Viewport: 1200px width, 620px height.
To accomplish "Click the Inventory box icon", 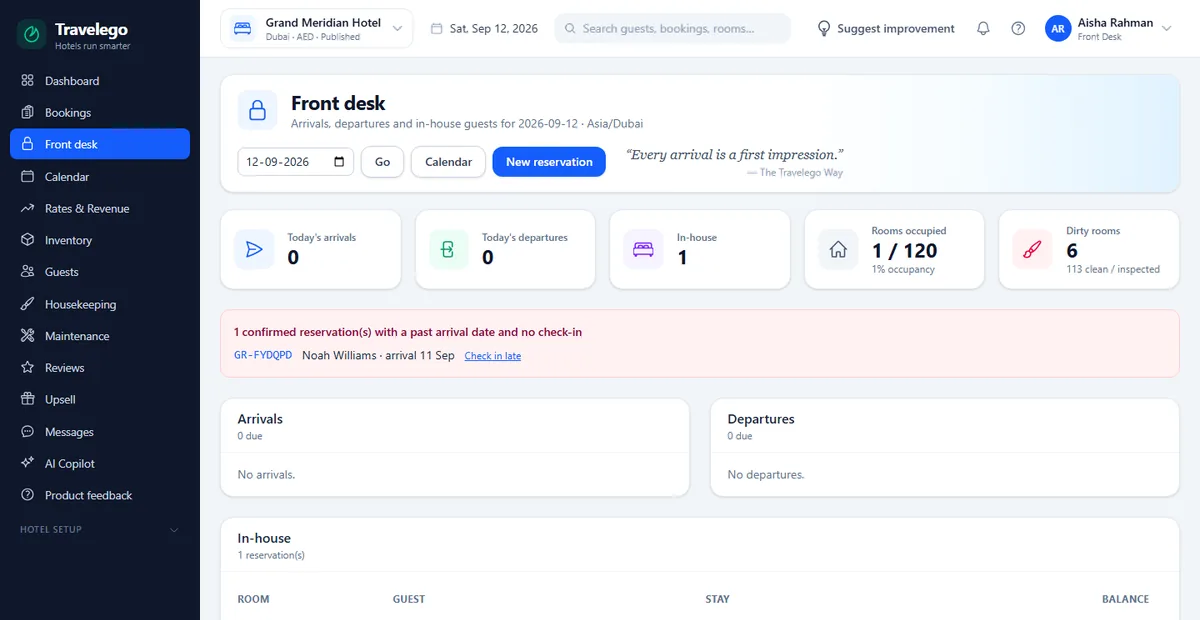I will [27, 240].
